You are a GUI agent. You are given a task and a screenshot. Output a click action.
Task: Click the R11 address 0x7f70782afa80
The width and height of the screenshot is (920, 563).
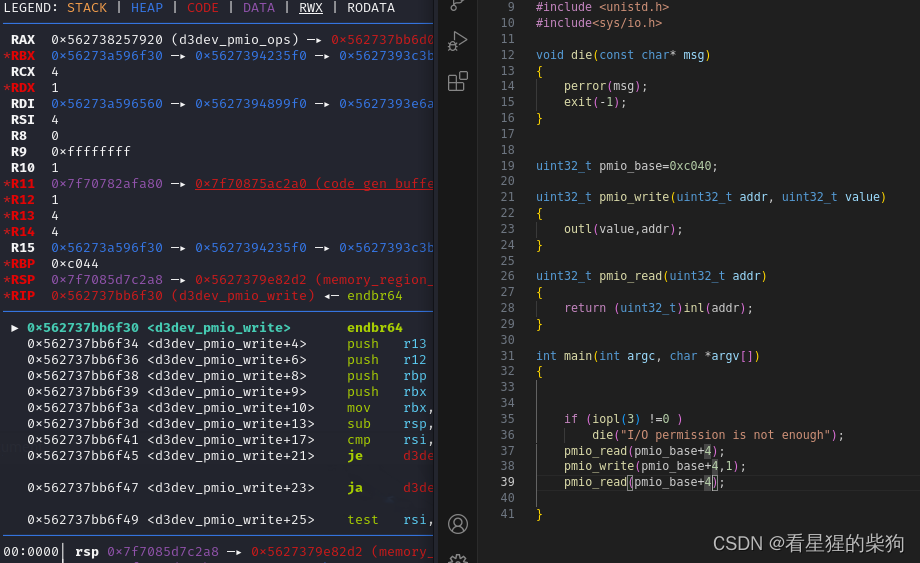click(x=107, y=184)
